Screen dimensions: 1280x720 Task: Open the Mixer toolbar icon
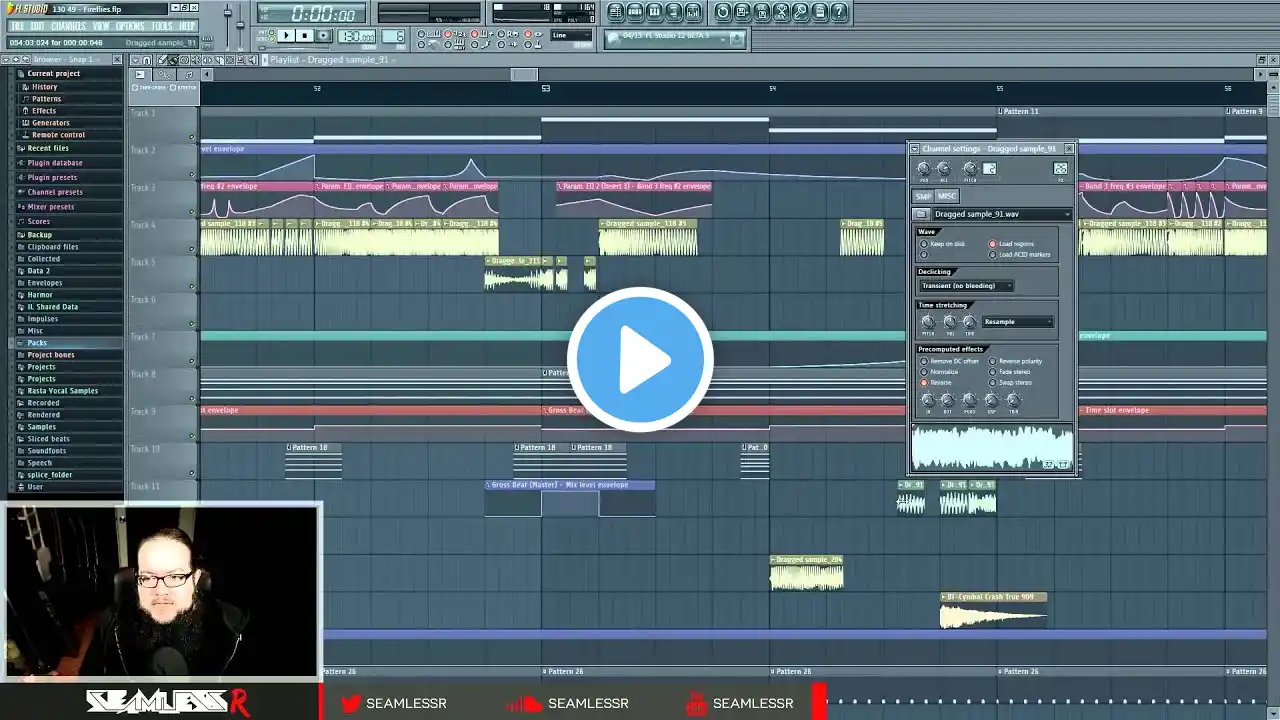click(692, 12)
